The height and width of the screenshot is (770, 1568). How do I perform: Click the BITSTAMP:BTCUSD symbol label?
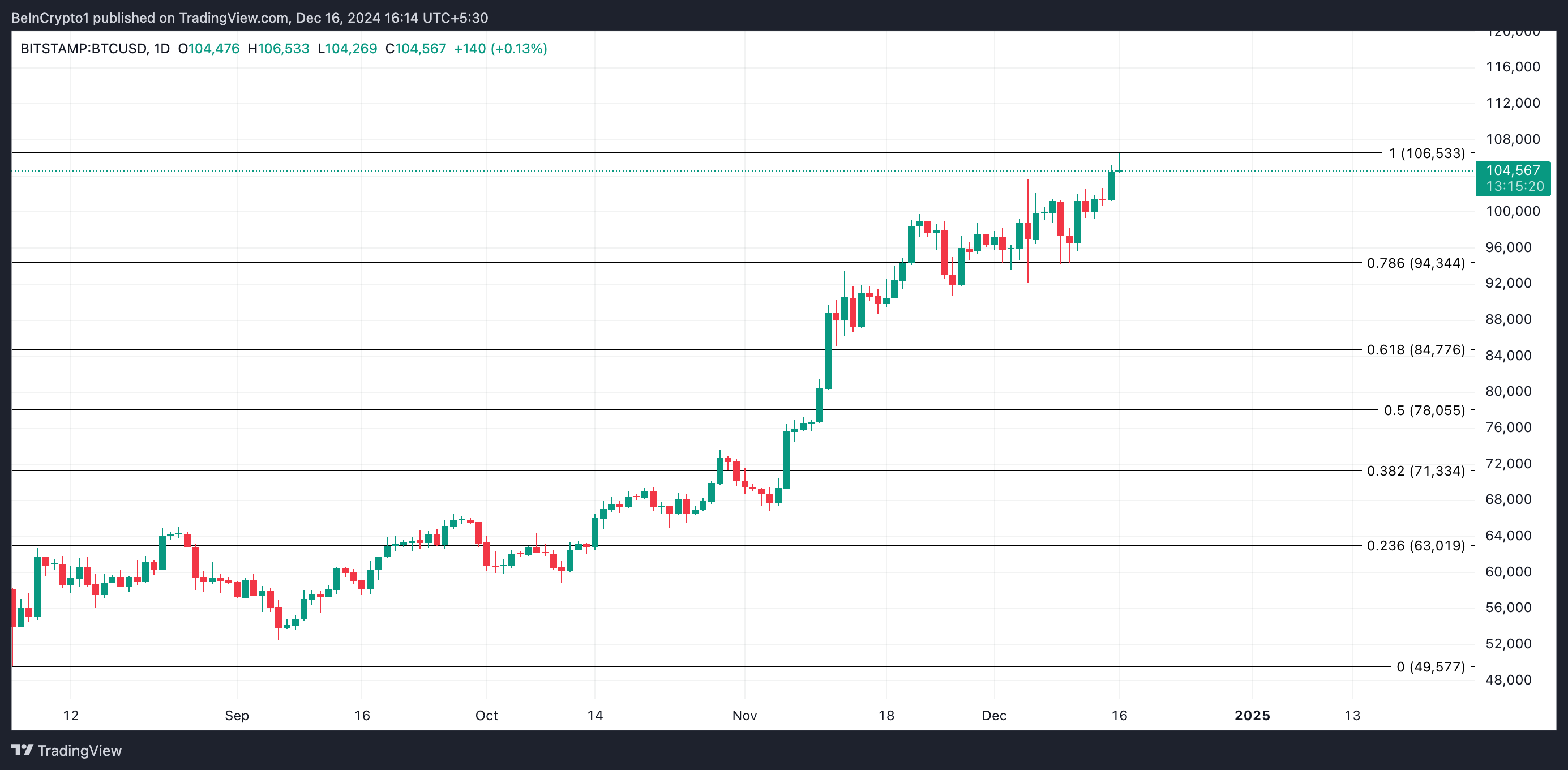click(x=83, y=49)
